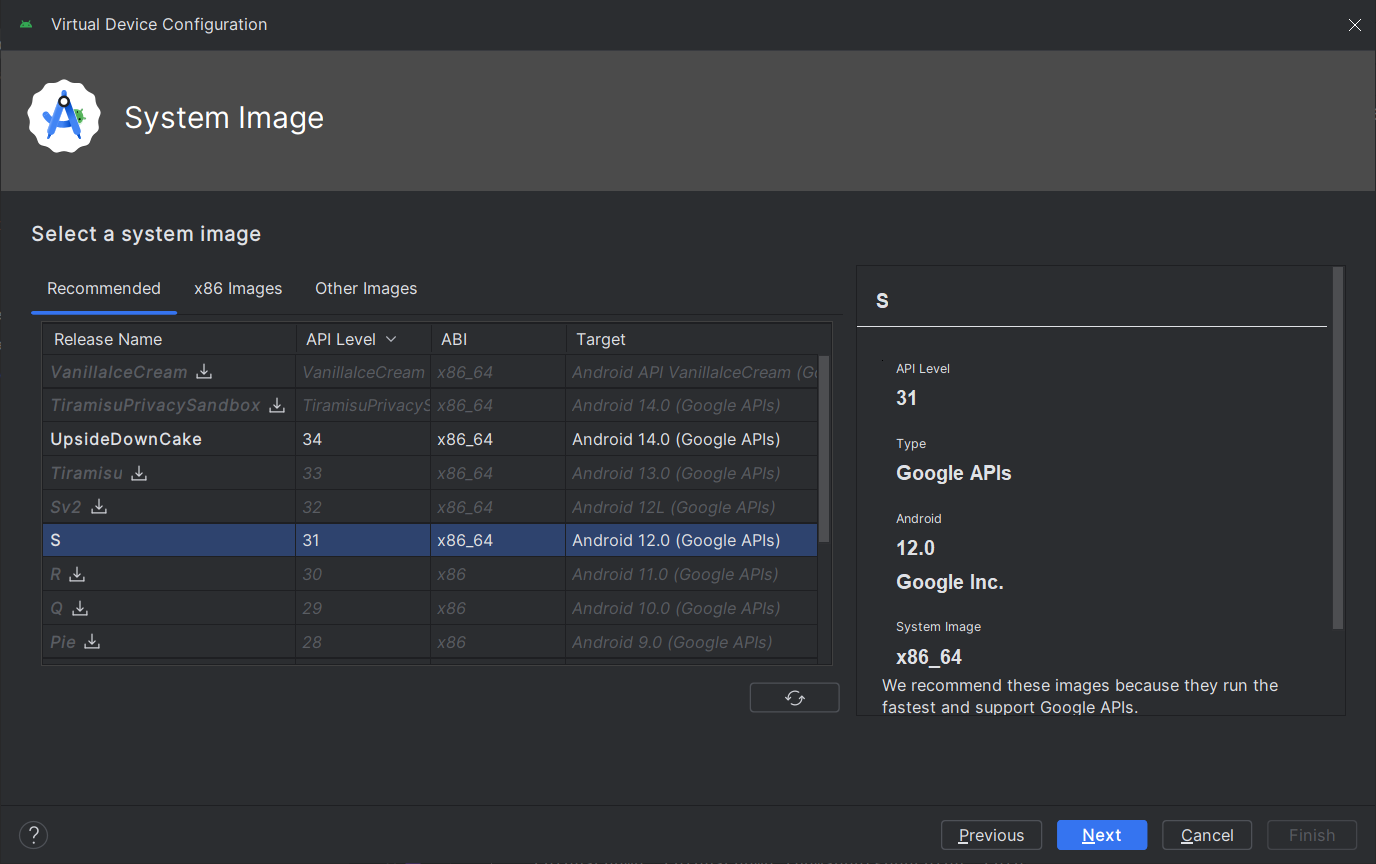
Task: Open help with the question mark icon
Action: 33,835
